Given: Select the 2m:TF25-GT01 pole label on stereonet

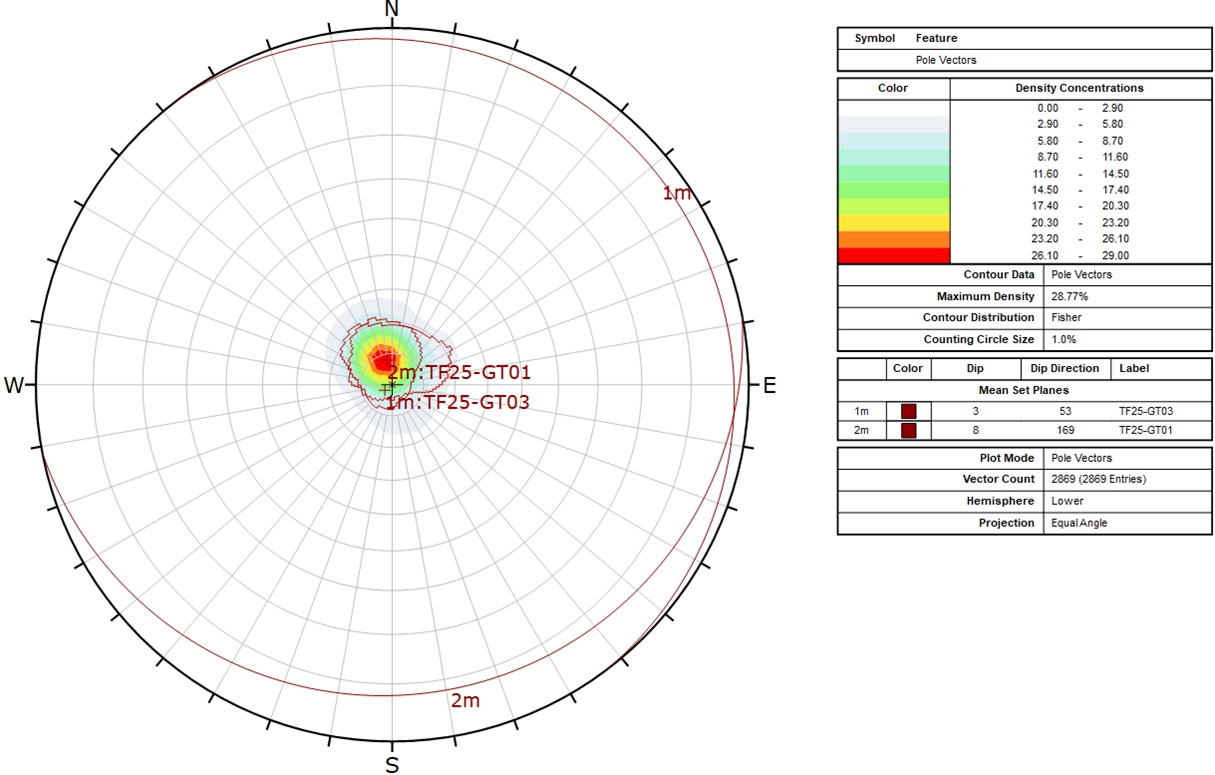Looking at the screenshot, I should point(459,373).
